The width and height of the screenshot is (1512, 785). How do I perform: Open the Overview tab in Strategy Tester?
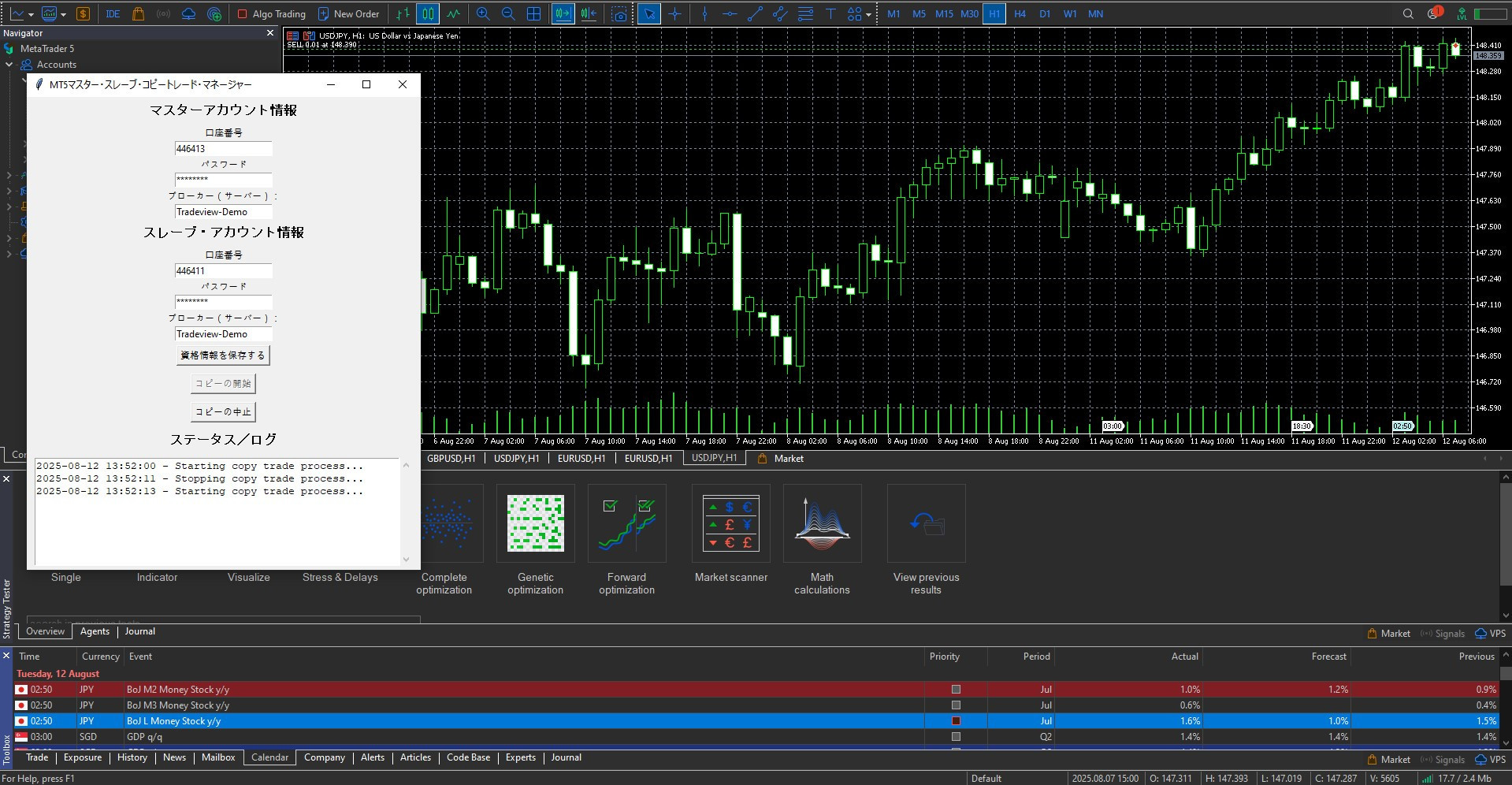coord(46,631)
